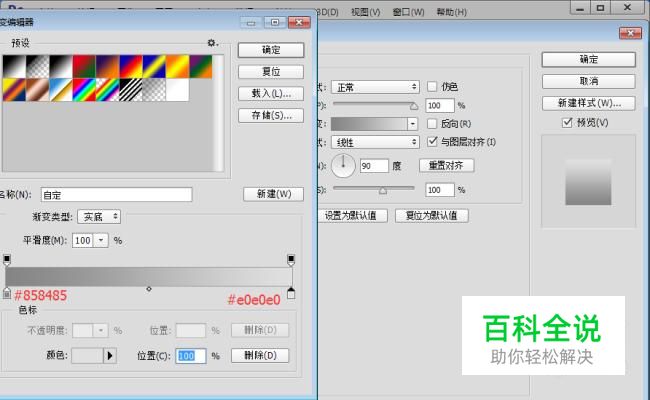Enable the 仿色 dither checkbox
This screenshot has height=400, width=650.
432,87
